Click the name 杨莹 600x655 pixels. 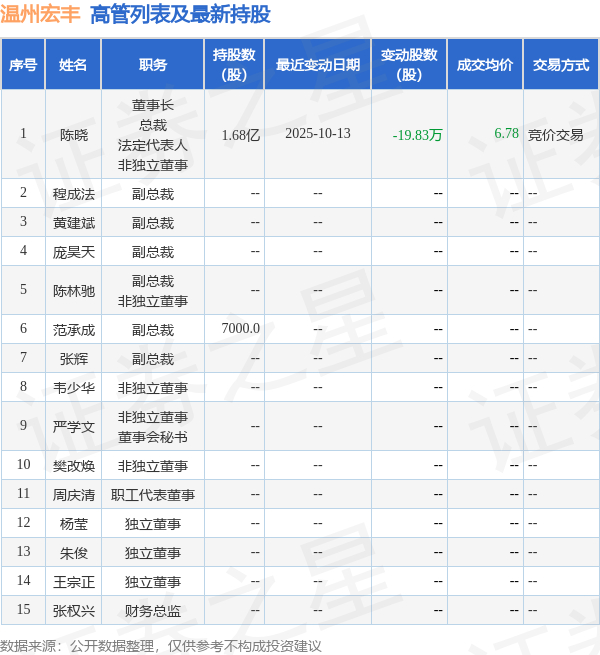[74, 524]
